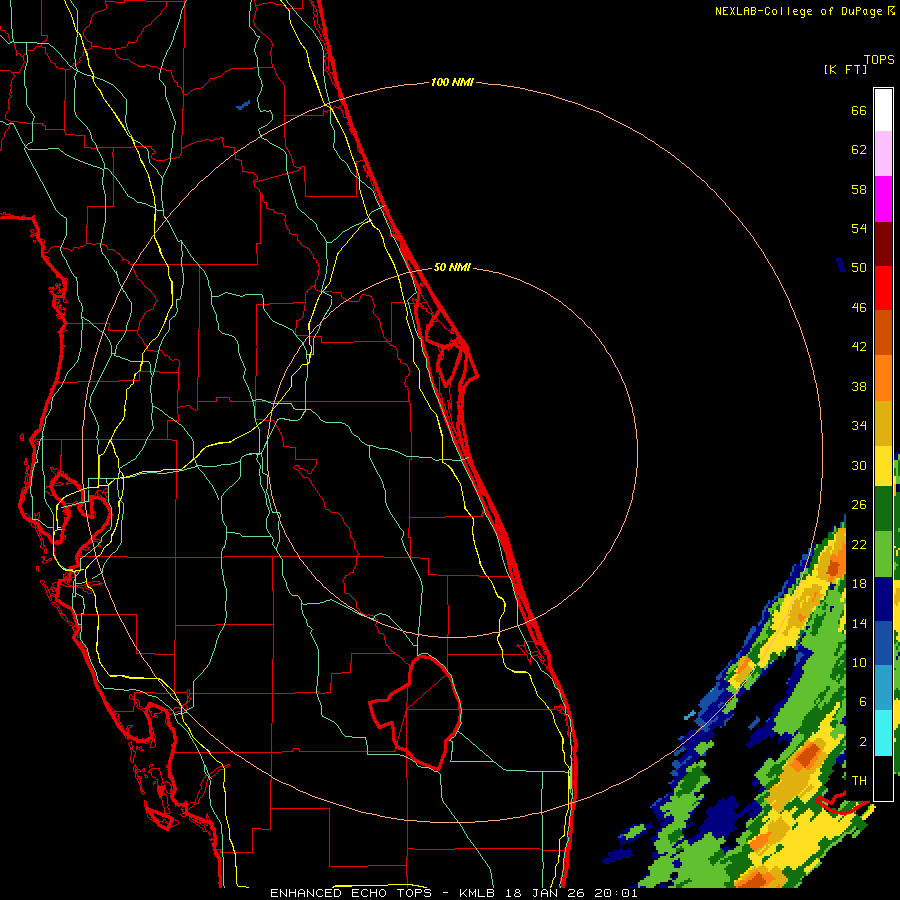Select the dark maroon legend color block
This screenshot has width=900, height=900.
point(883,244)
